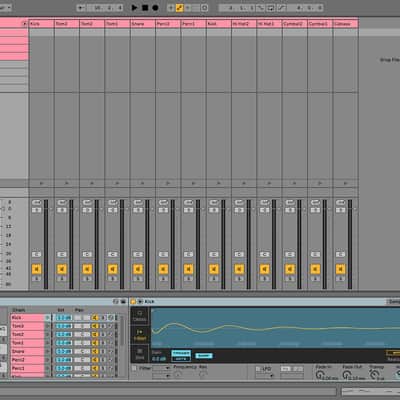Adjust the Fade Out knob
Screen dimensions: 400x400
[347, 375]
